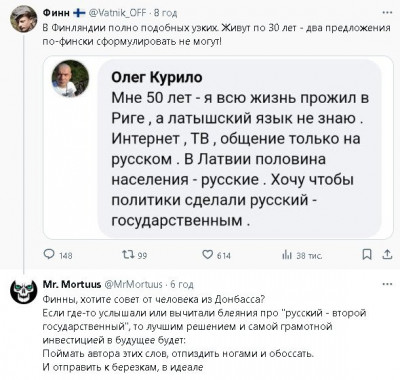The width and height of the screenshot is (400, 380).
Task: Open more options for Финн's tweet
Action: tap(387, 12)
